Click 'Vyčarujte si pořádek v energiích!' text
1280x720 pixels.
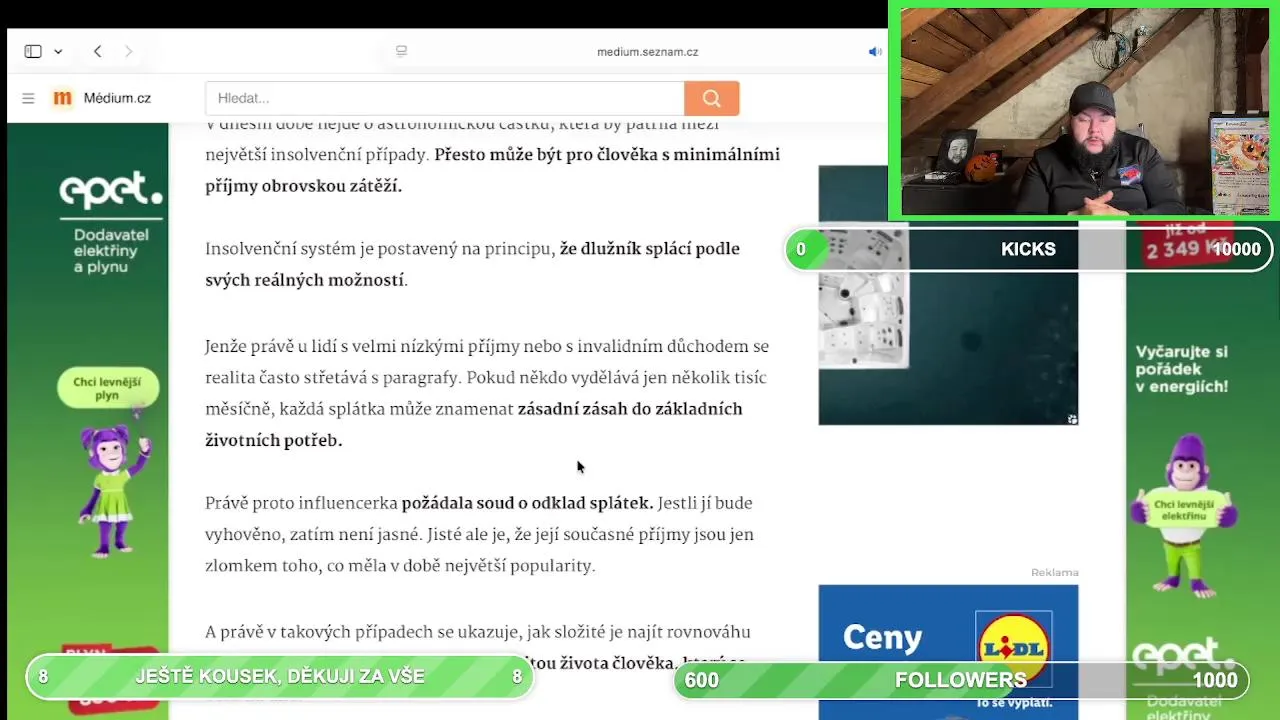(1182, 369)
